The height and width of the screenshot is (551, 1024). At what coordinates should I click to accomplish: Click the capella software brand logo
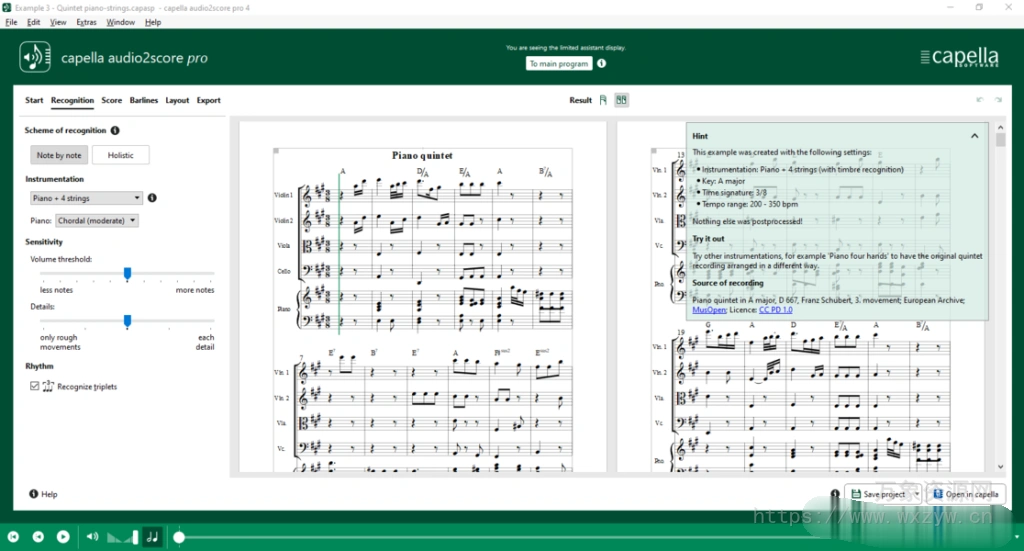tap(959, 57)
